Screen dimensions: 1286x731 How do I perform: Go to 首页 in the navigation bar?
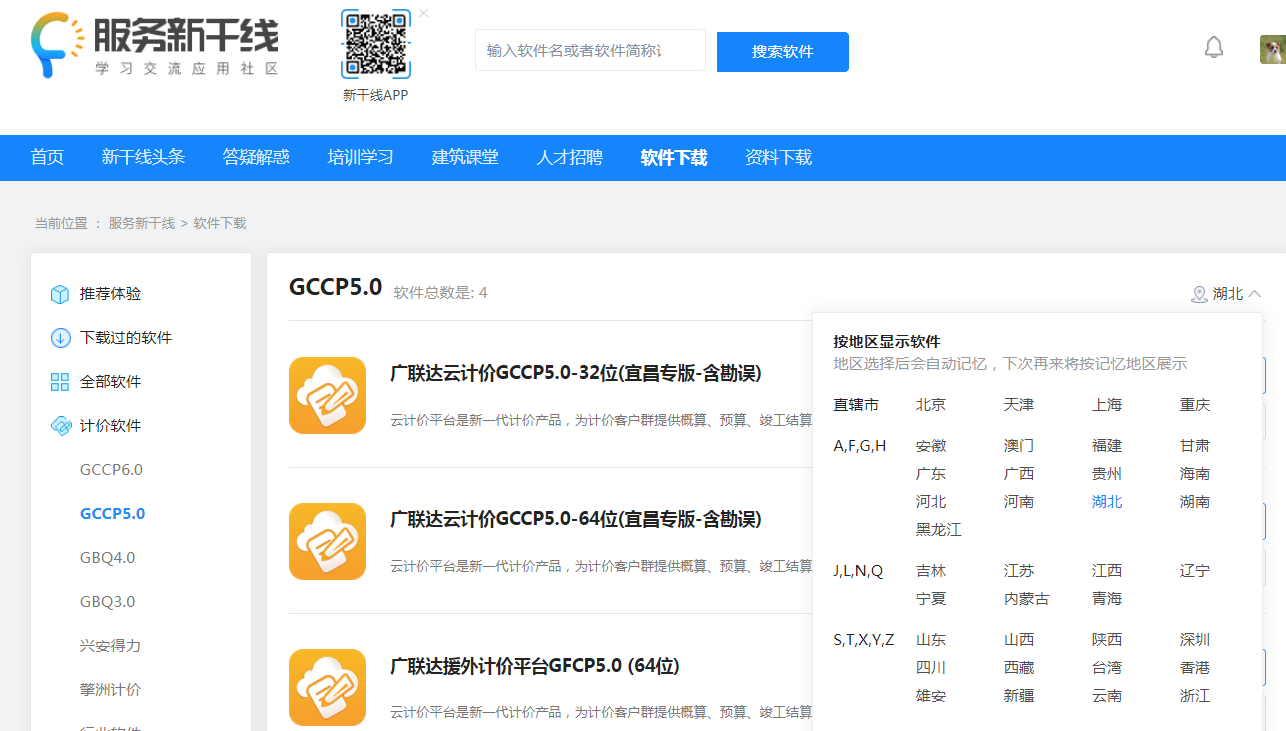point(47,157)
